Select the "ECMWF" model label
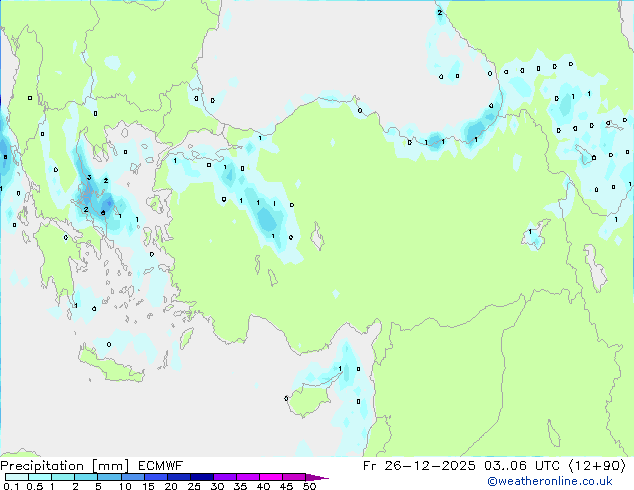 tap(161, 466)
